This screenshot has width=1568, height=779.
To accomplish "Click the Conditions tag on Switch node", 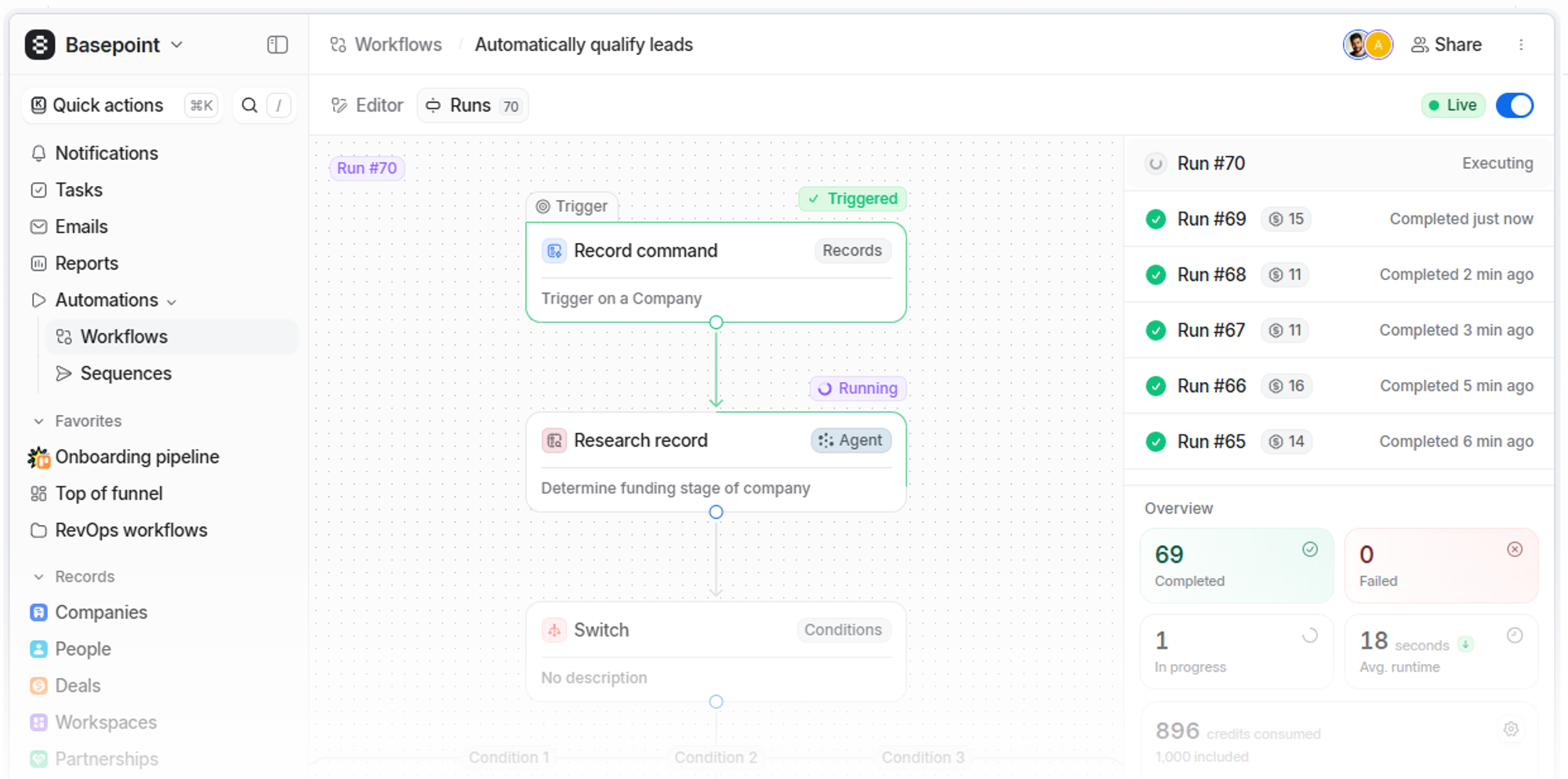I will 843,630.
